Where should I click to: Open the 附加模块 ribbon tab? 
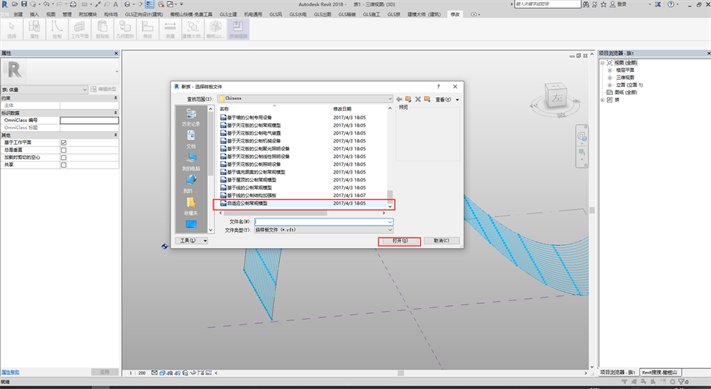(x=88, y=15)
